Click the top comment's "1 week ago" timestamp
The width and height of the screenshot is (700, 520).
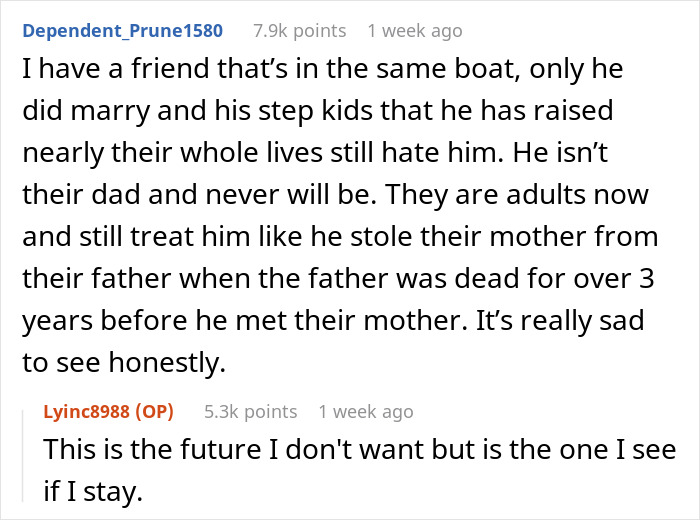click(x=415, y=30)
